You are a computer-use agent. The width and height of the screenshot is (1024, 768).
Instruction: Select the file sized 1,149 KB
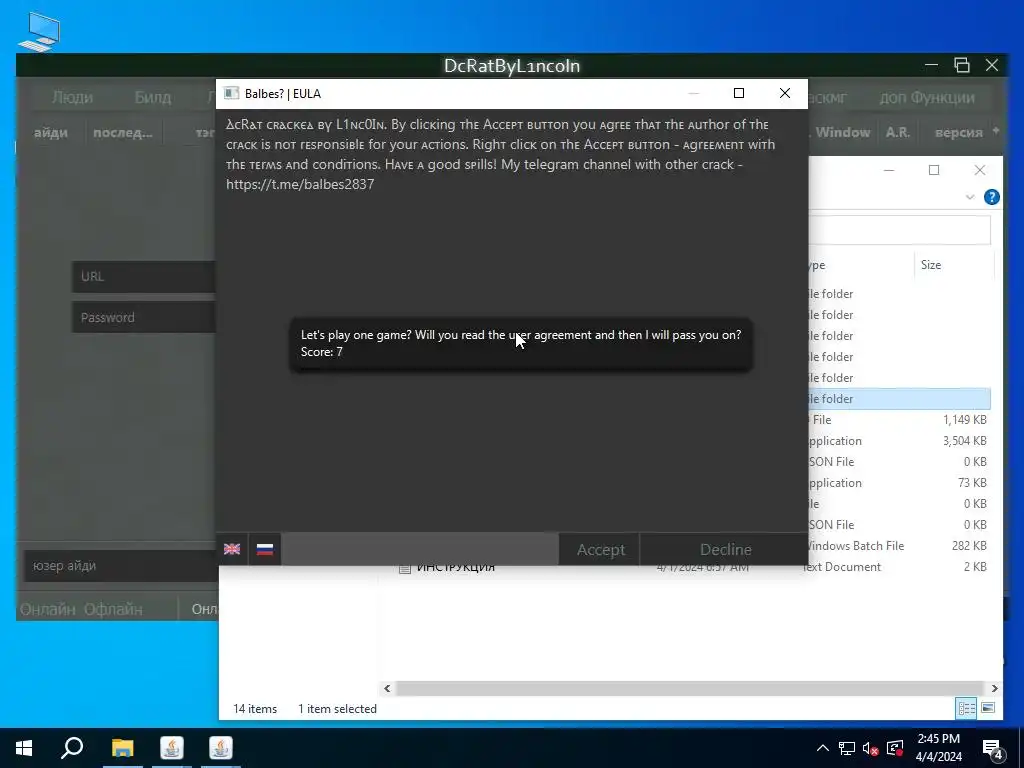pyautogui.click(x=899, y=419)
